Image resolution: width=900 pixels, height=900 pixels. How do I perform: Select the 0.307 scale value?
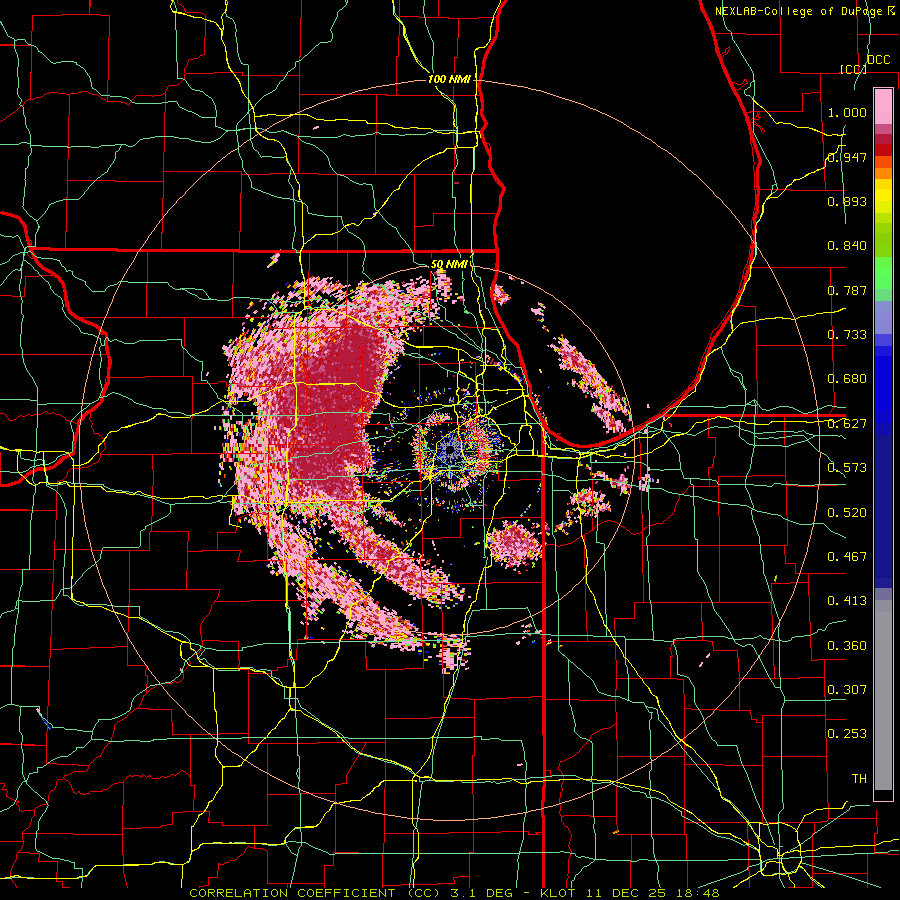[847, 690]
